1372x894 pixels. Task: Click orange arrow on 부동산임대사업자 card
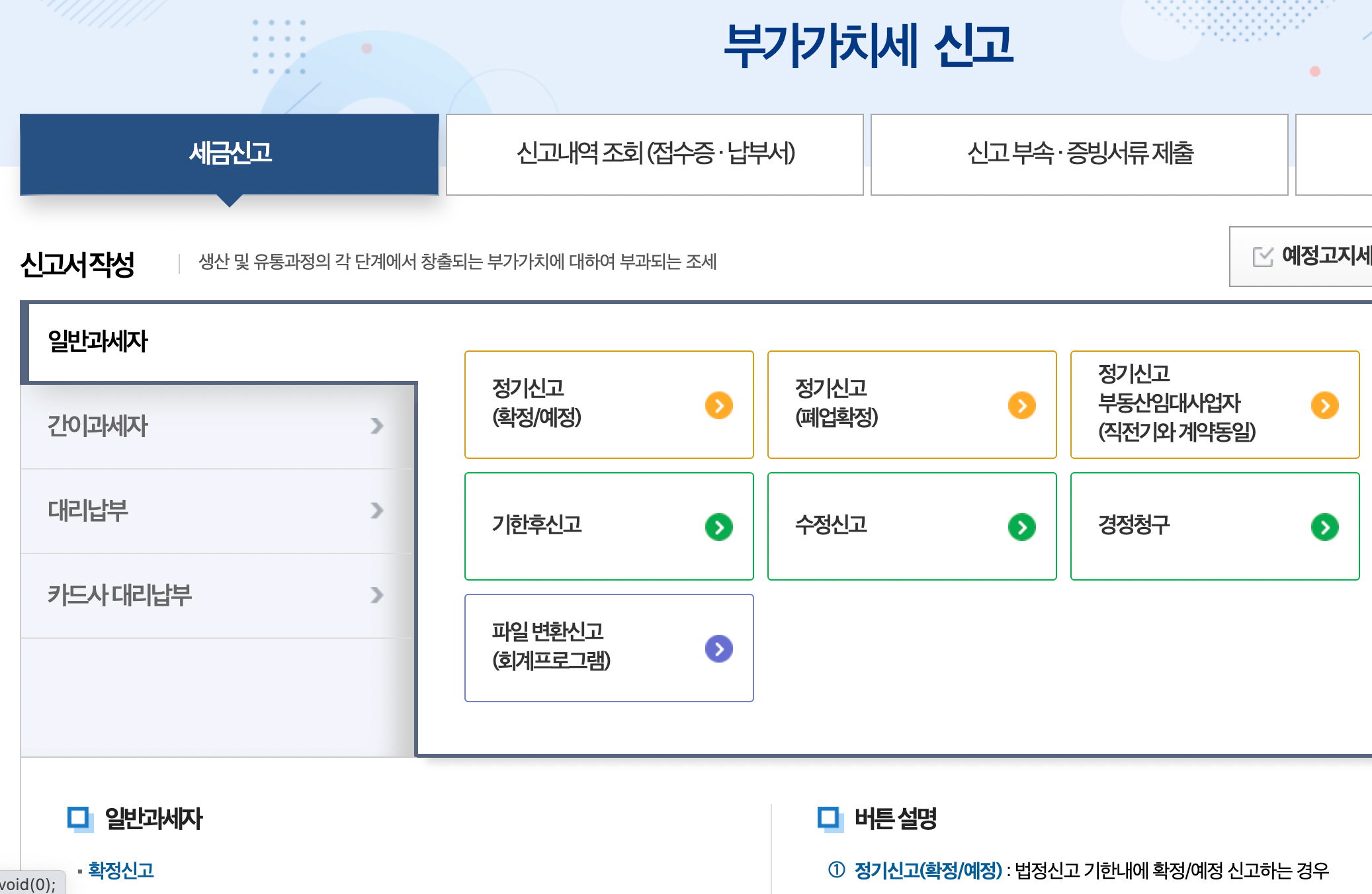point(1324,405)
